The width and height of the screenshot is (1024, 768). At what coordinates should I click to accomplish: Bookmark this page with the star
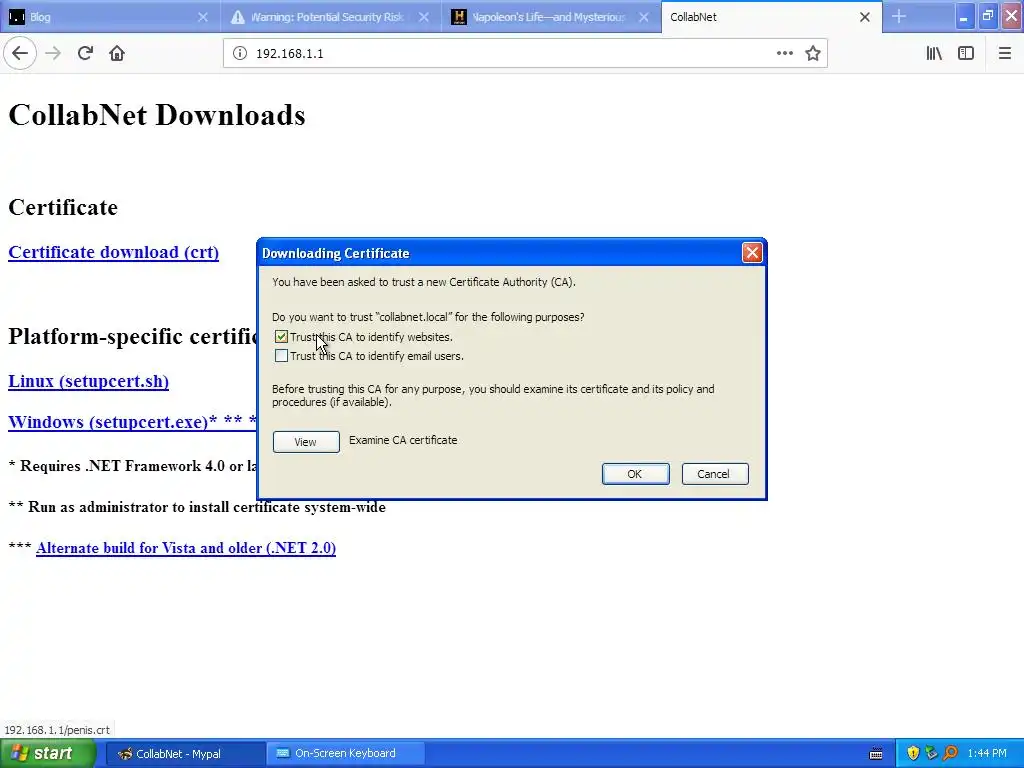pos(812,54)
